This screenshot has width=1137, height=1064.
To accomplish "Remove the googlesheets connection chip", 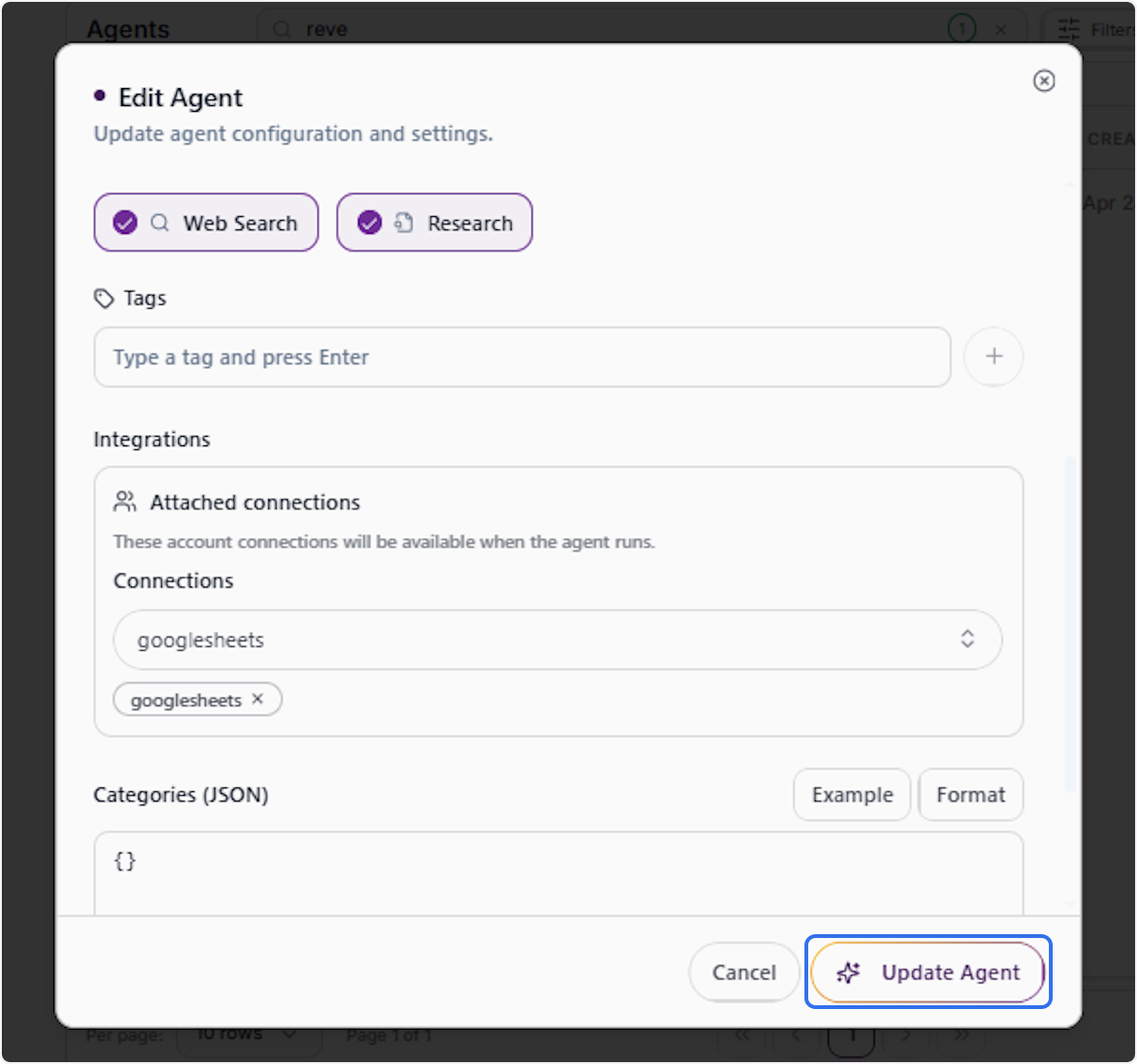I will [x=258, y=699].
